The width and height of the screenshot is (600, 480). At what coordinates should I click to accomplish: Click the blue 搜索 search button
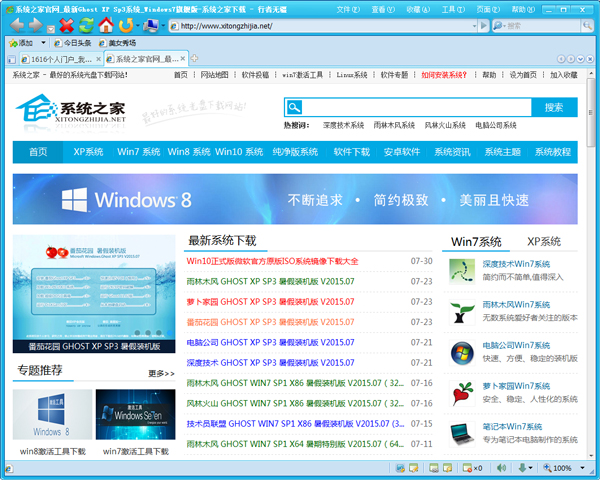546,107
